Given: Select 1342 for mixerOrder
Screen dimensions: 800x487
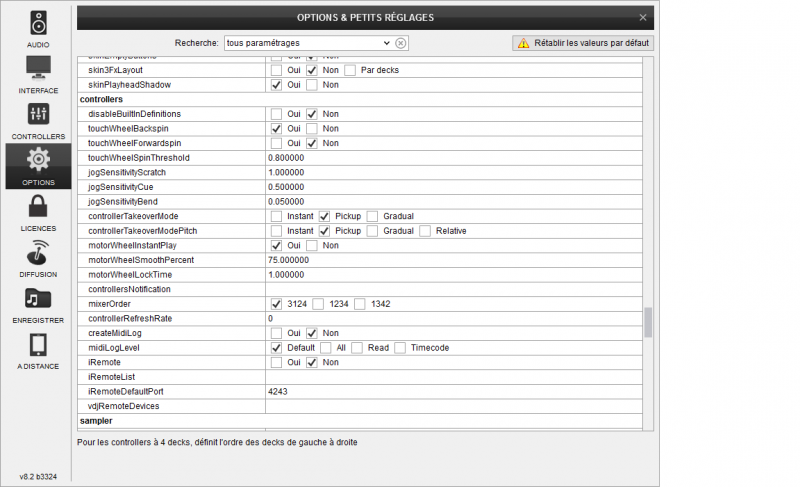Looking at the screenshot, I should (360, 304).
